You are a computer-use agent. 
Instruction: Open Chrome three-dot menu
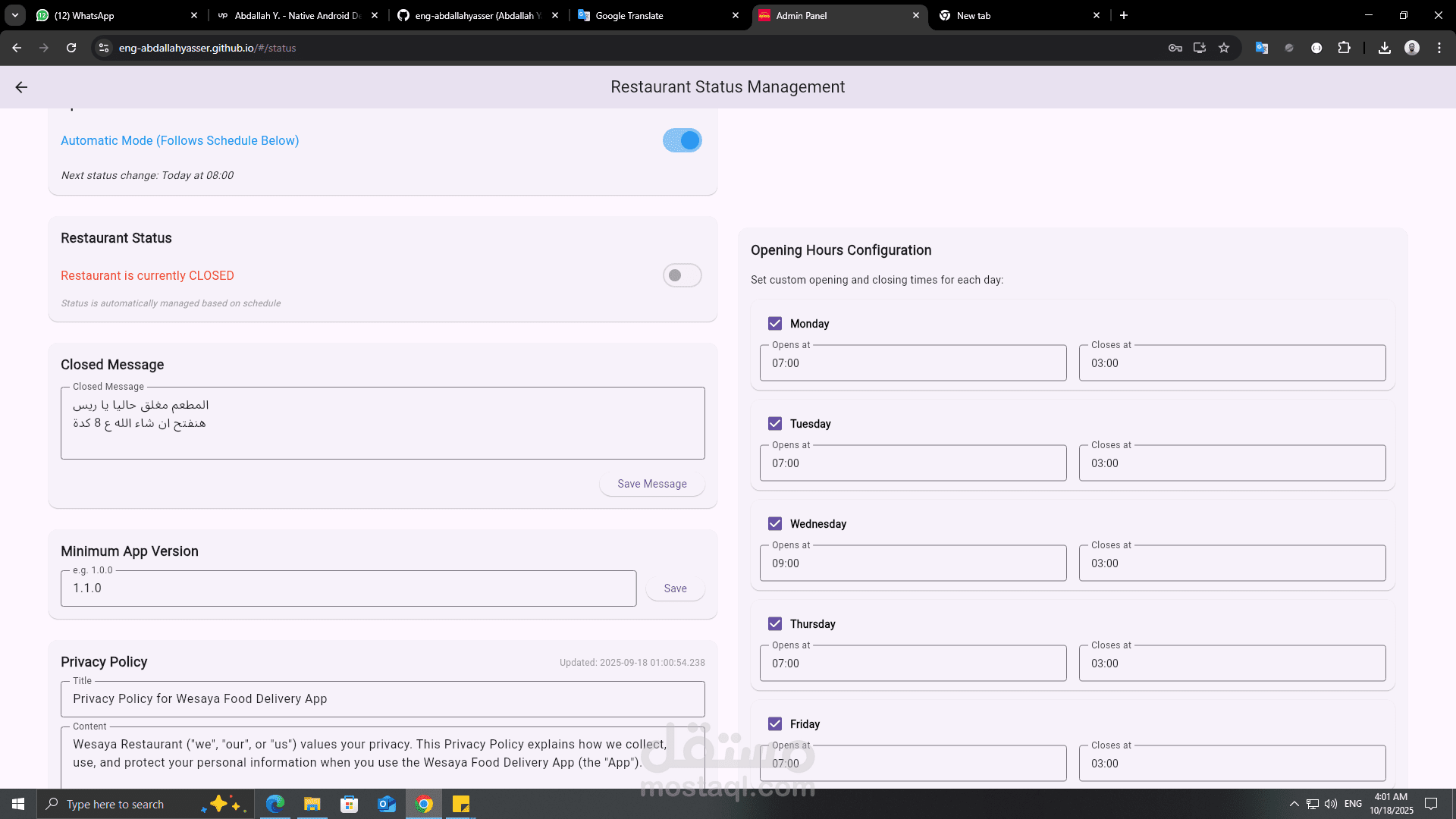[1439, 48]
